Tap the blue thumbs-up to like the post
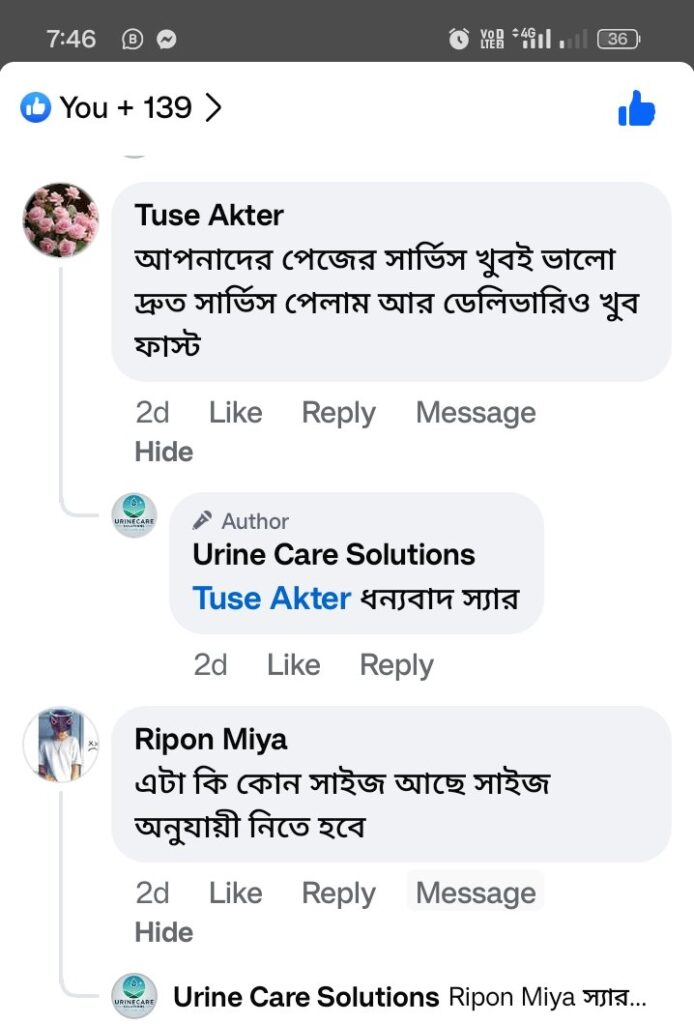The width and height of the screenshot is (694, 1024). click(637, 108)
